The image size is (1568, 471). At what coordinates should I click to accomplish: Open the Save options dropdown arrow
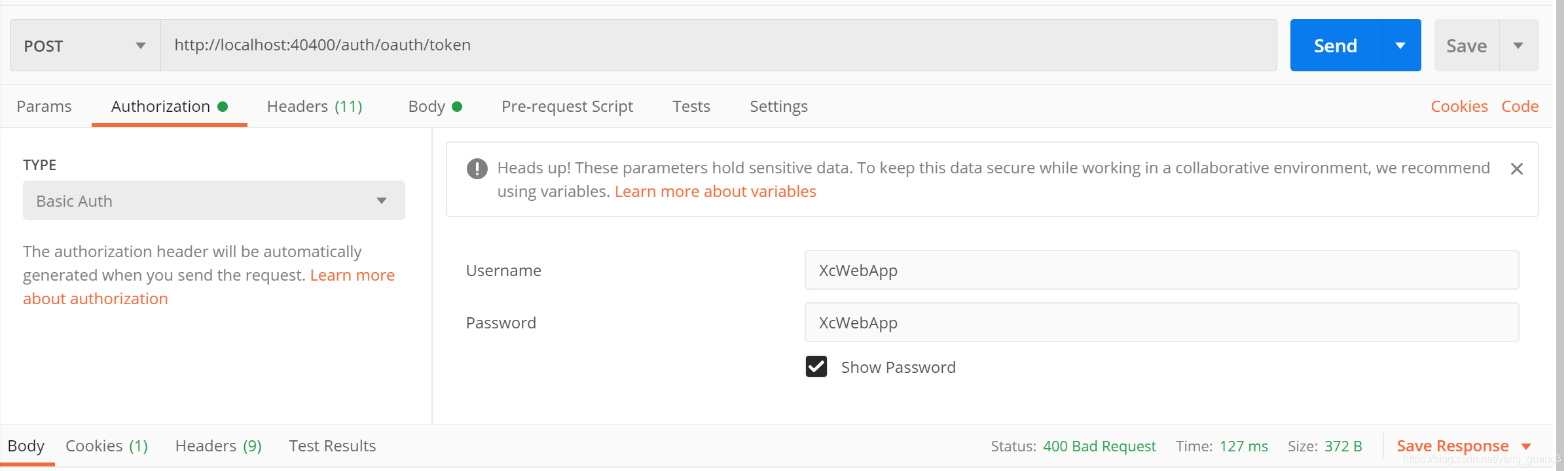[1518, 46]
